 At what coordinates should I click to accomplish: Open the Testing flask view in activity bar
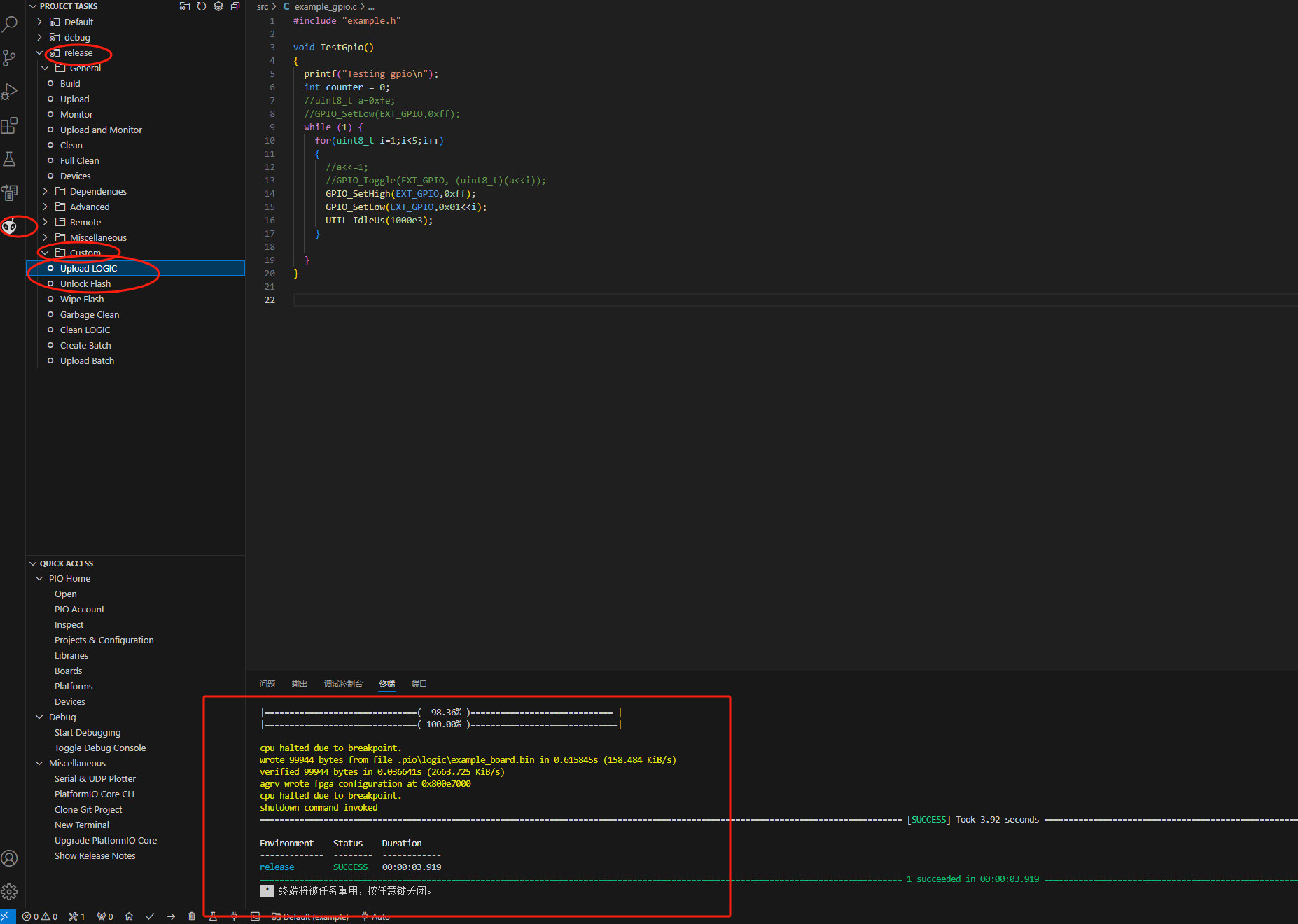tap(10, 159)
